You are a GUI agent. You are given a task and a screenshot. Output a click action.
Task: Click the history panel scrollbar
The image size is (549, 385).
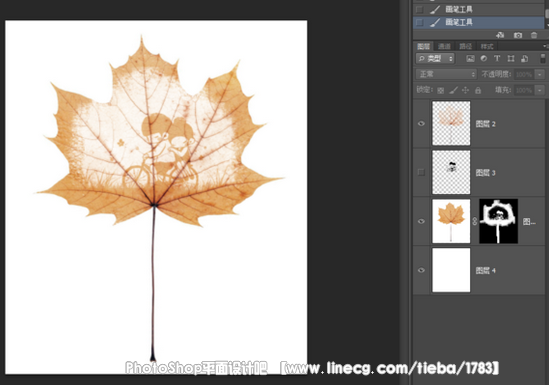(547, 14)
